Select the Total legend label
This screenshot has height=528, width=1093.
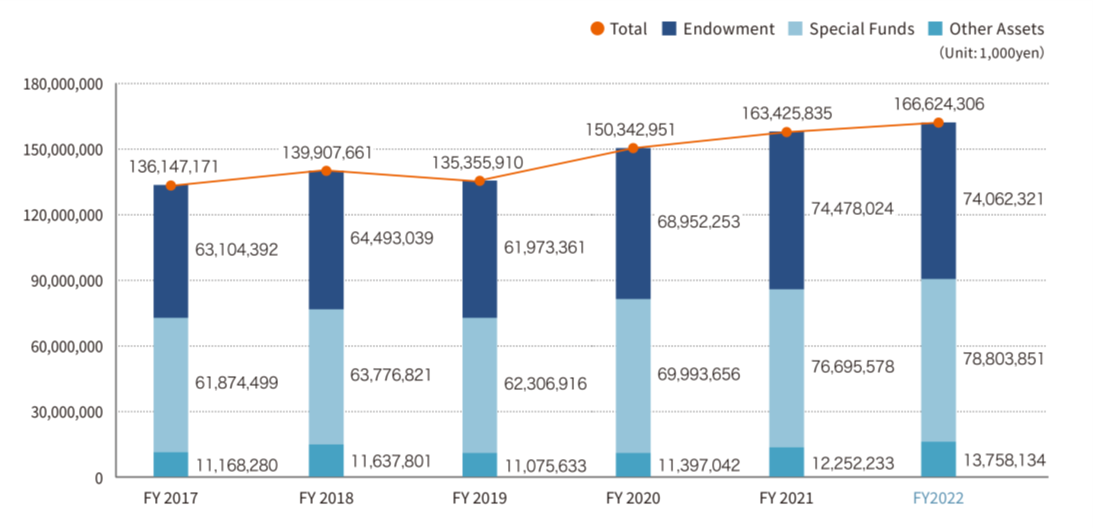click(x=628, y=29)
